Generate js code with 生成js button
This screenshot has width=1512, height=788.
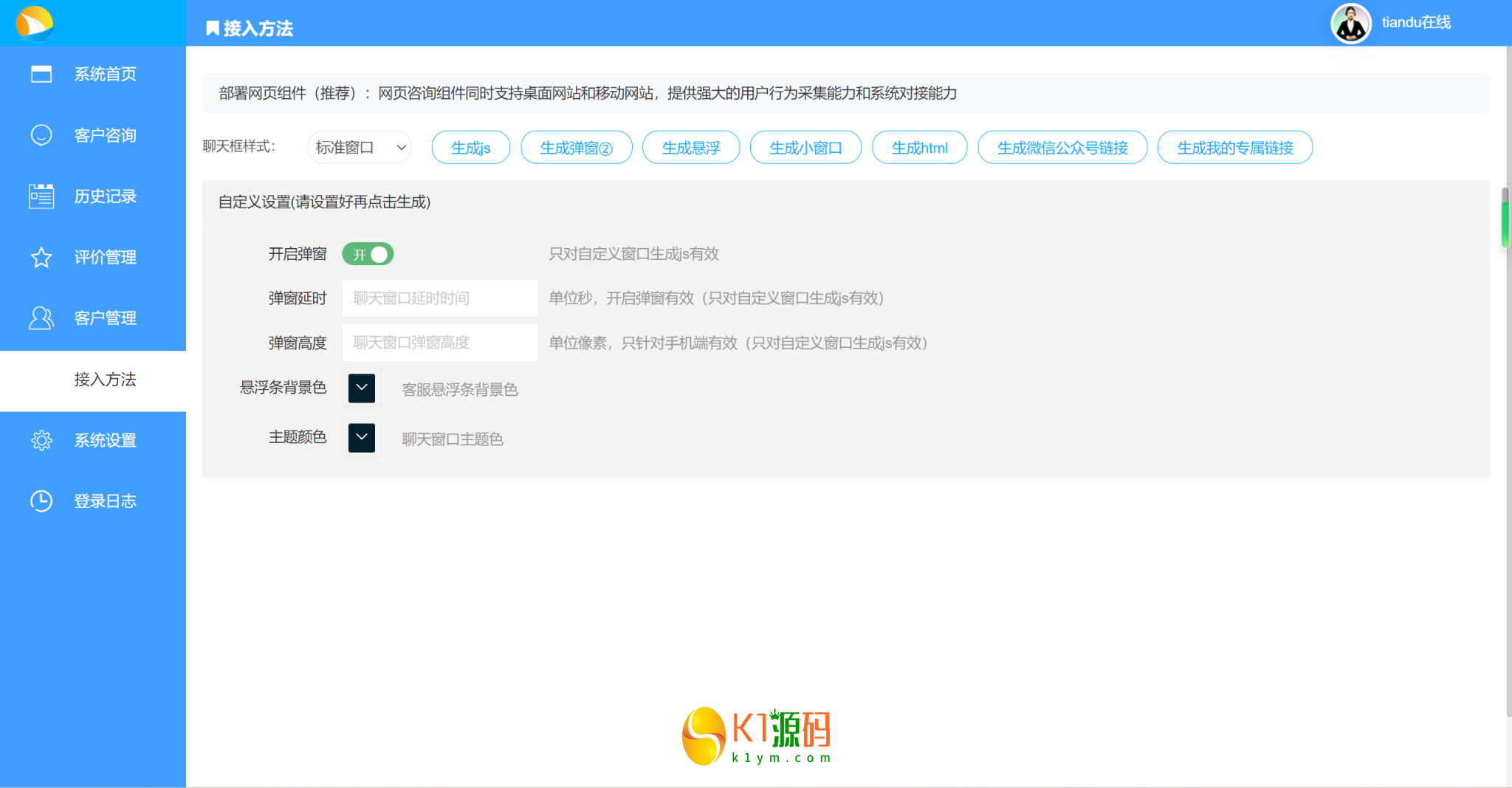pos(470,147)
